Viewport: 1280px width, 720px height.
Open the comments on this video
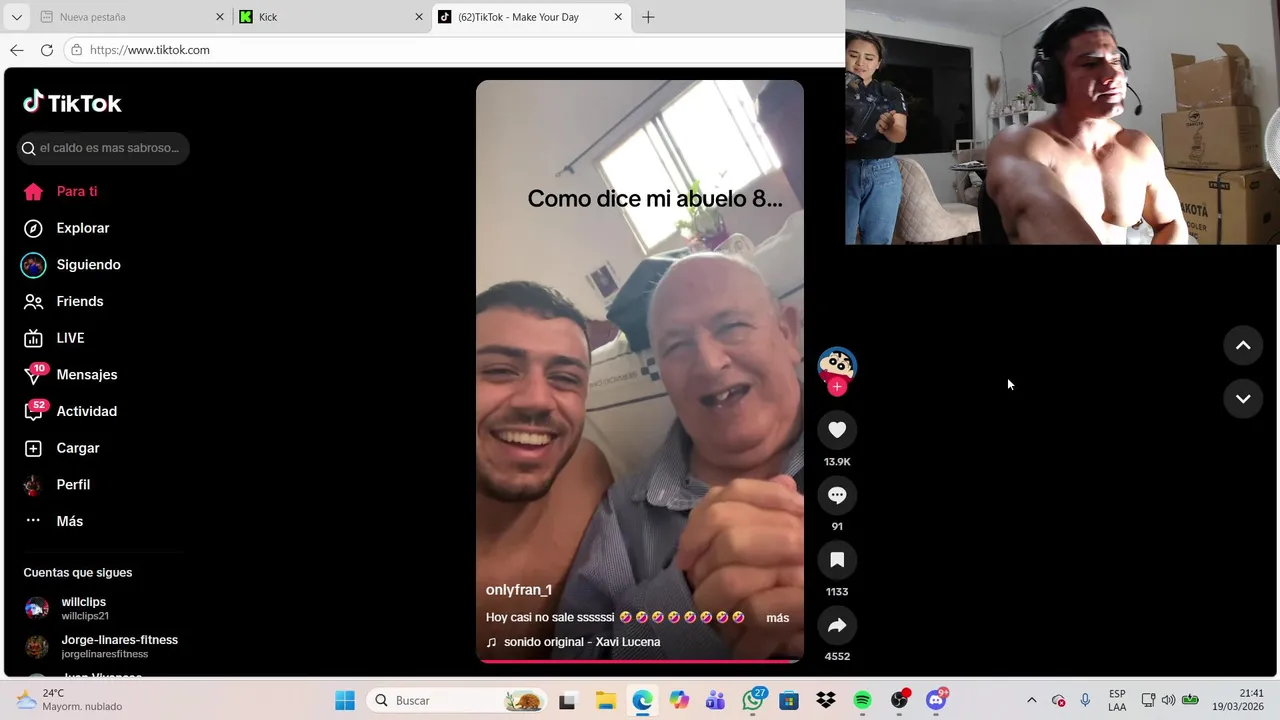[837, 495]
